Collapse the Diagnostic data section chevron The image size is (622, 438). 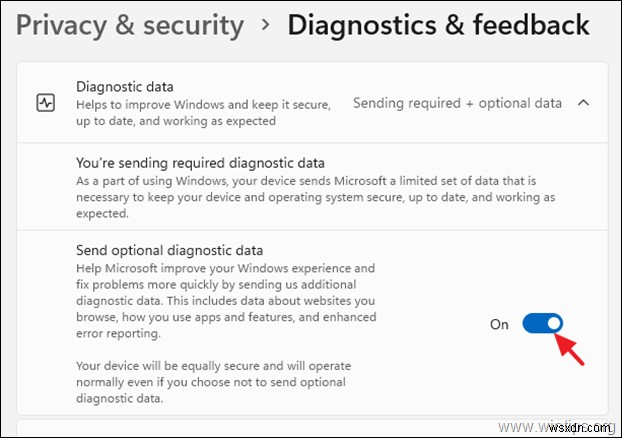click(x=584, y=102)
